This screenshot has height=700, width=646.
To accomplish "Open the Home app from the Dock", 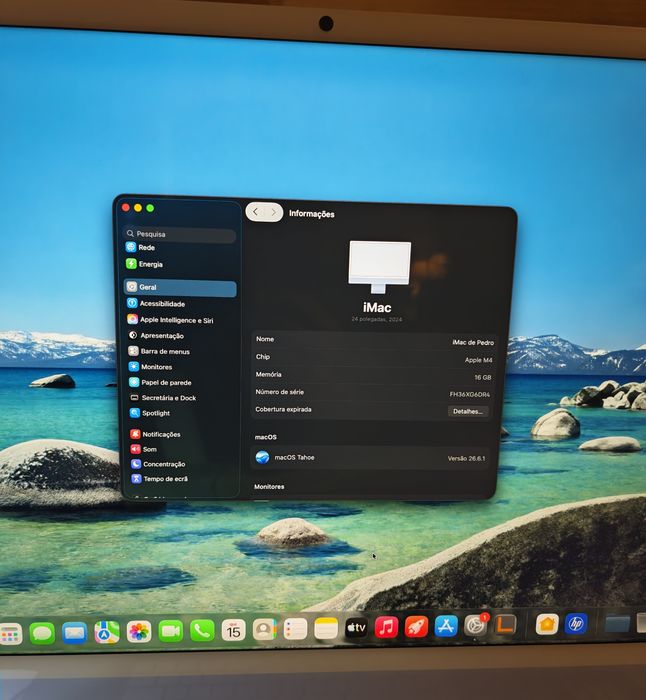I will 547,624.
